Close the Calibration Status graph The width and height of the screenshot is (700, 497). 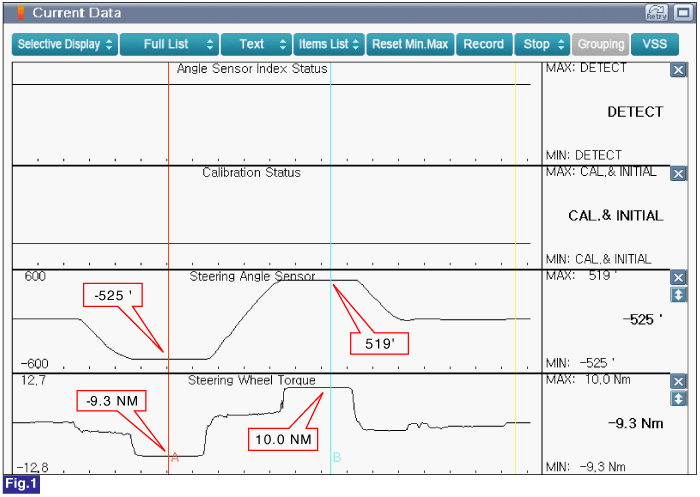[x=678, y=174]
